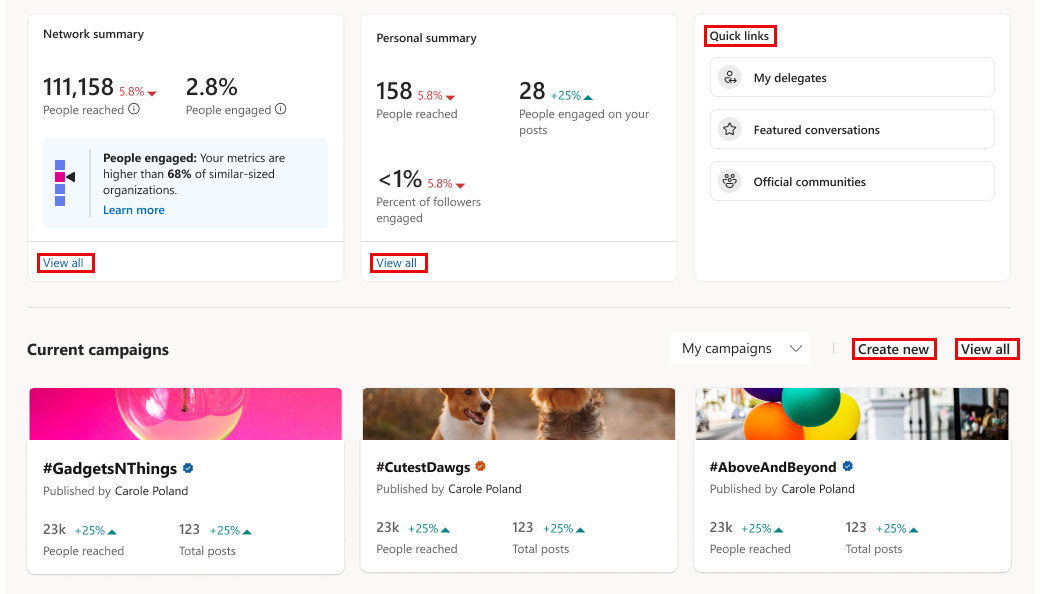This screenshot has height=594, width=1040.
Task: Click the My delegates icon
Action: pyautogui.click(x=730, y=78)
